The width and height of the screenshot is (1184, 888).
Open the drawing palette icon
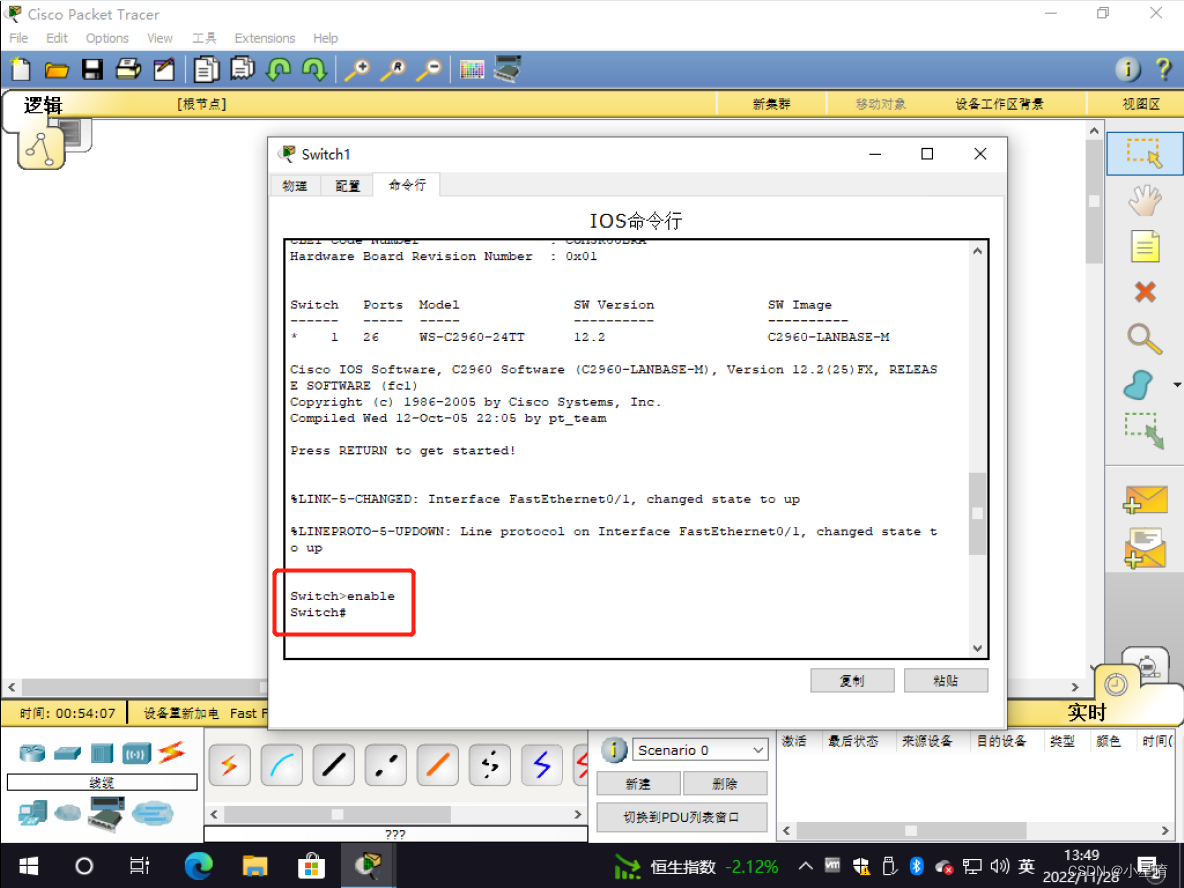click(x=472, y=70)
